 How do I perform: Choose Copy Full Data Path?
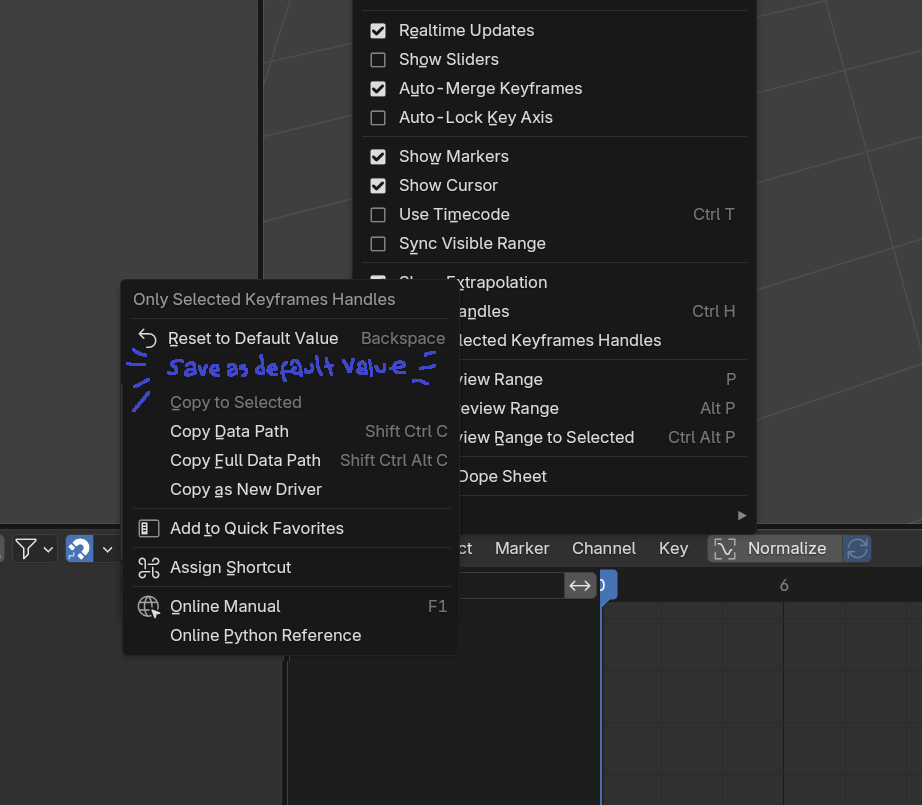(292, 460)
